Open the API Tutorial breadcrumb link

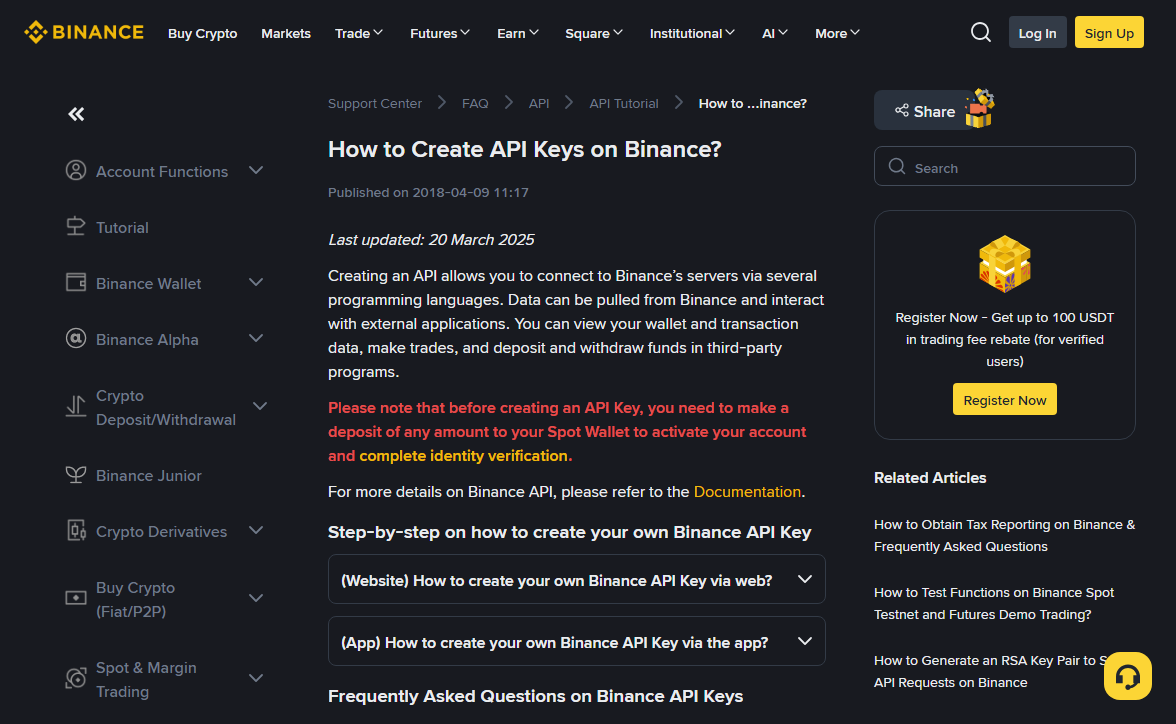(x=623, y=104)
